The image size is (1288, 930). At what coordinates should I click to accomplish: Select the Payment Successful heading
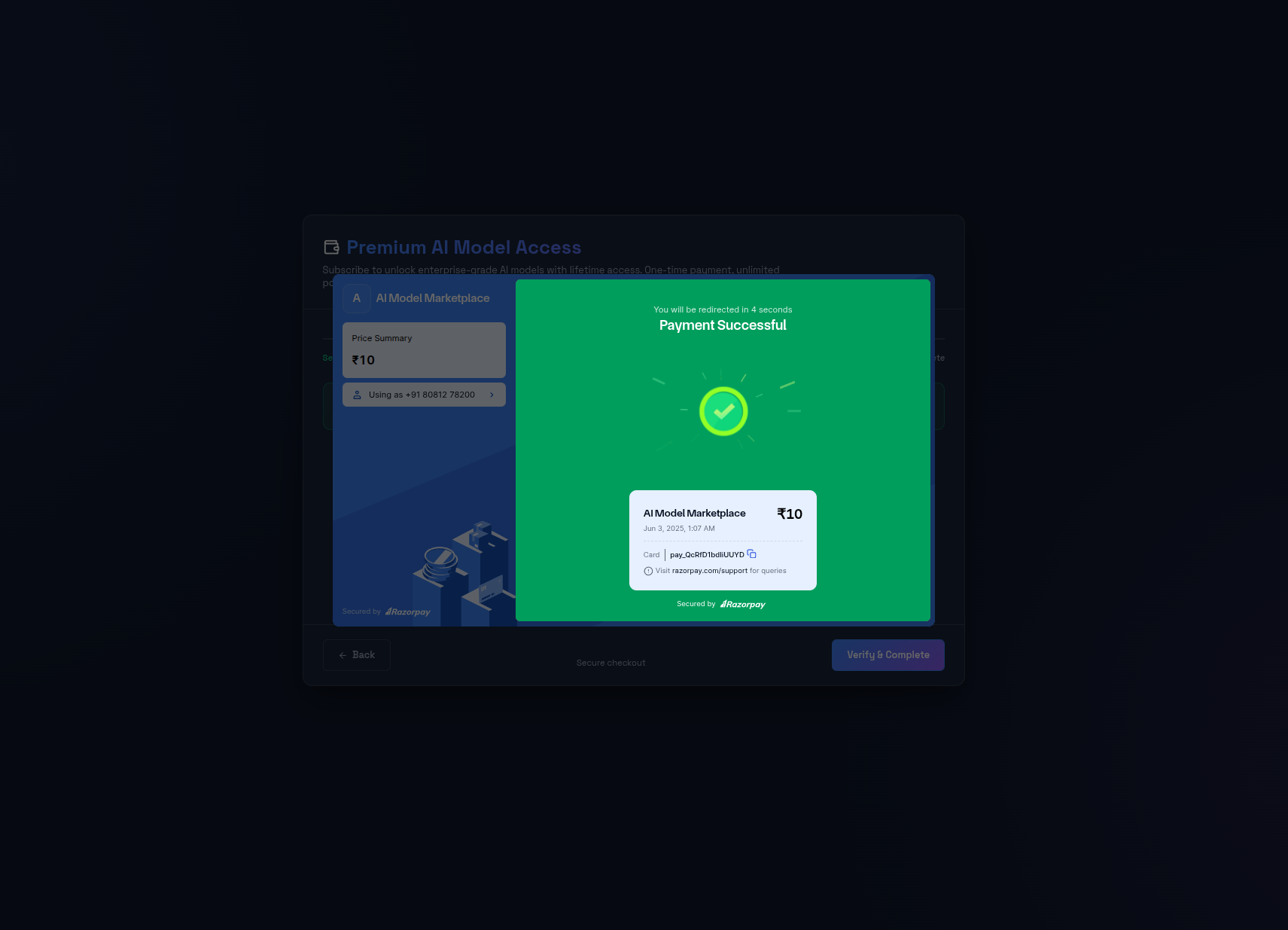(722, 325)
